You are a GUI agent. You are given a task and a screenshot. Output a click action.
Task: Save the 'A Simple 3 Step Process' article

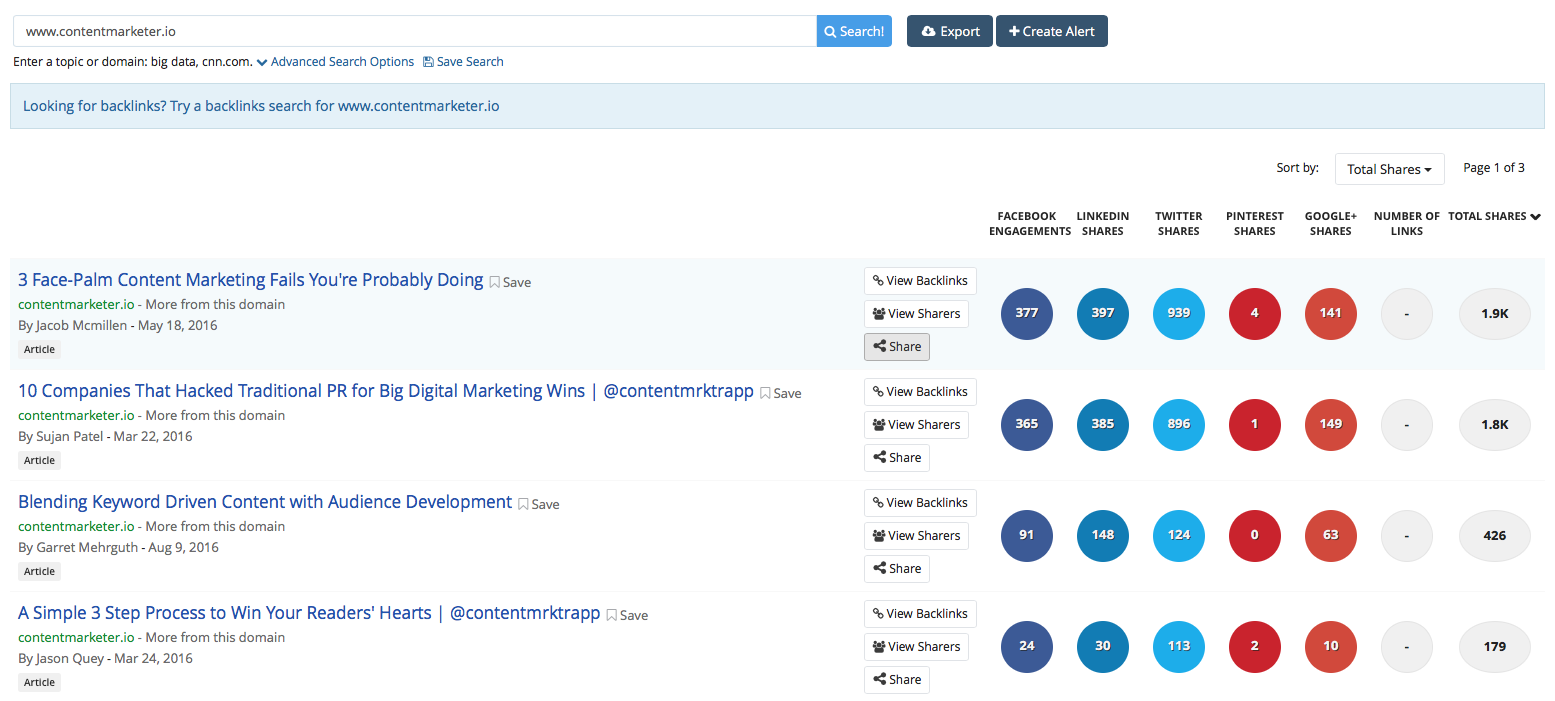[628, 615]
